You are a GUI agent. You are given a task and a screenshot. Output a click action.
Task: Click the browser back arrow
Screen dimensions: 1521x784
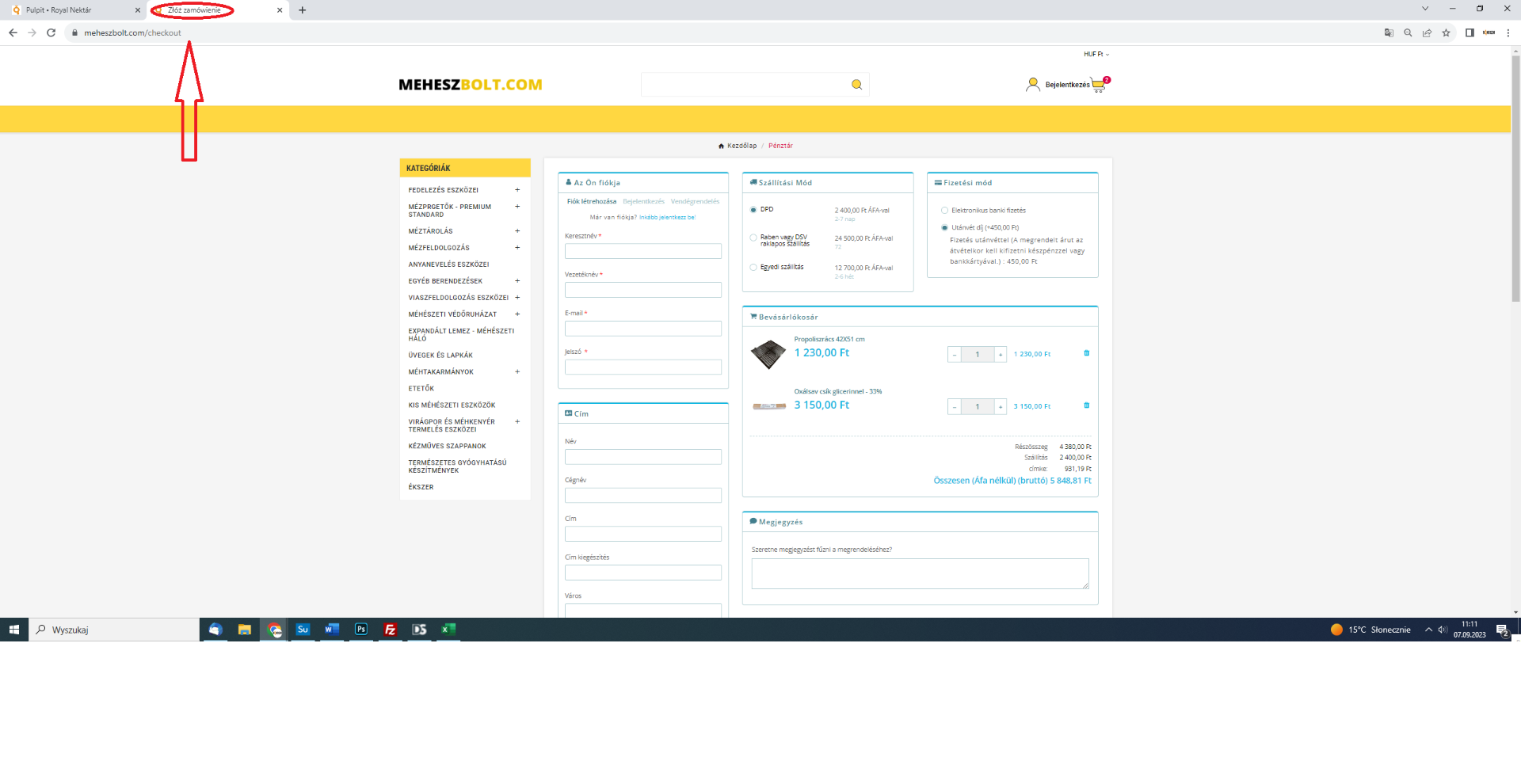[13, 32]
